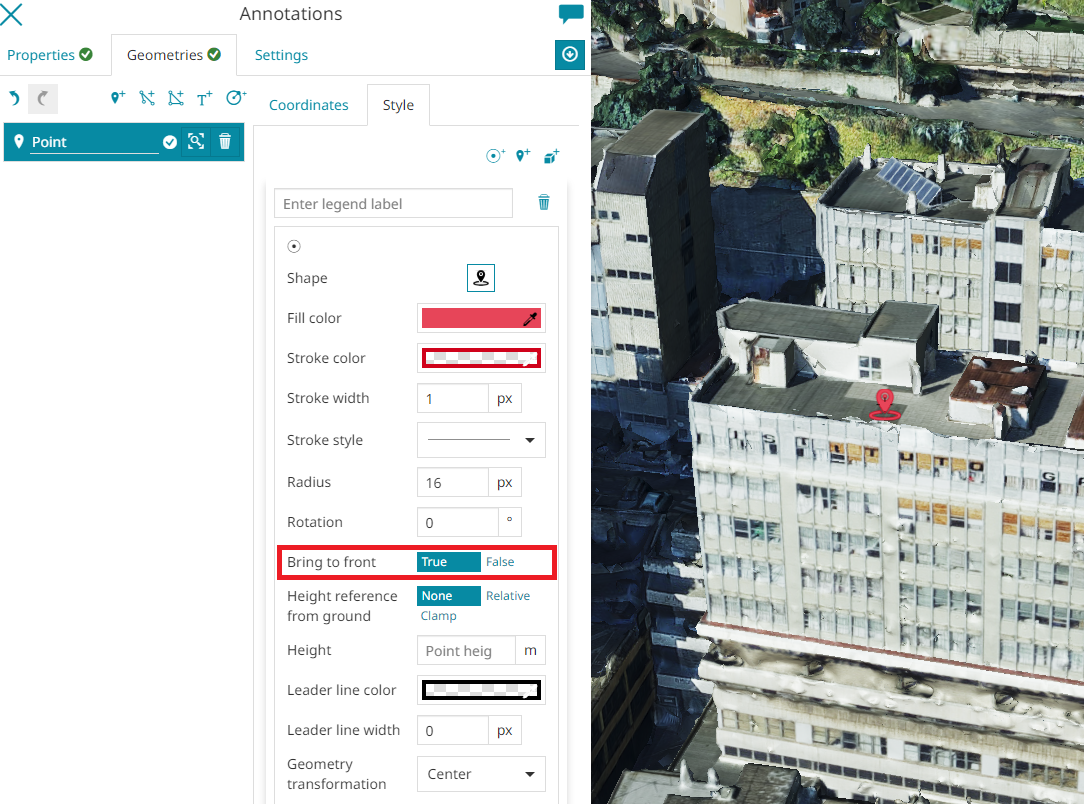Select Clamp height reference option
The width and height of the screenshot is (1084, 804).
(439, 616)
